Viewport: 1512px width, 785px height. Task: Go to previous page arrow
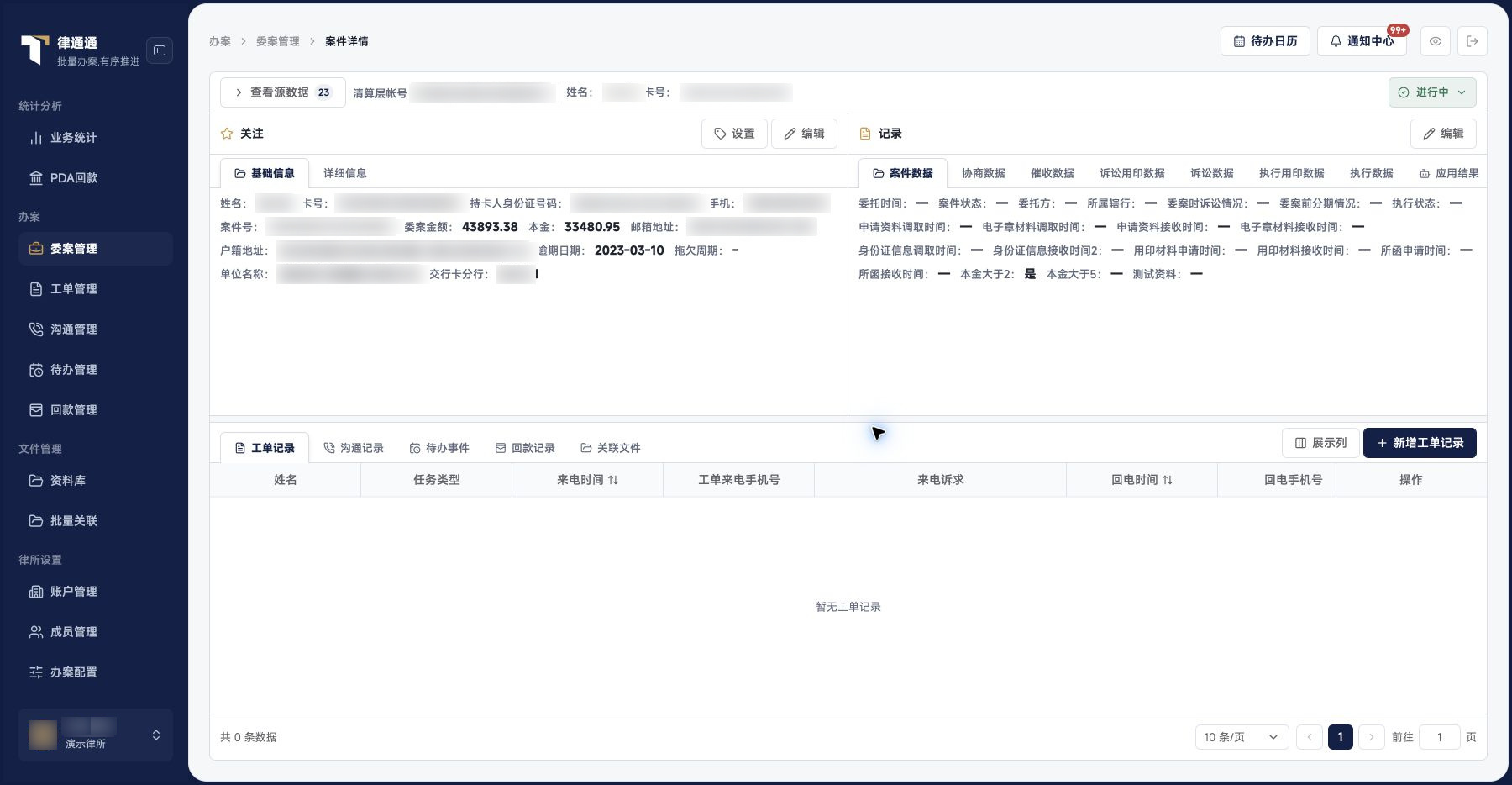[x=1310, y=737]
